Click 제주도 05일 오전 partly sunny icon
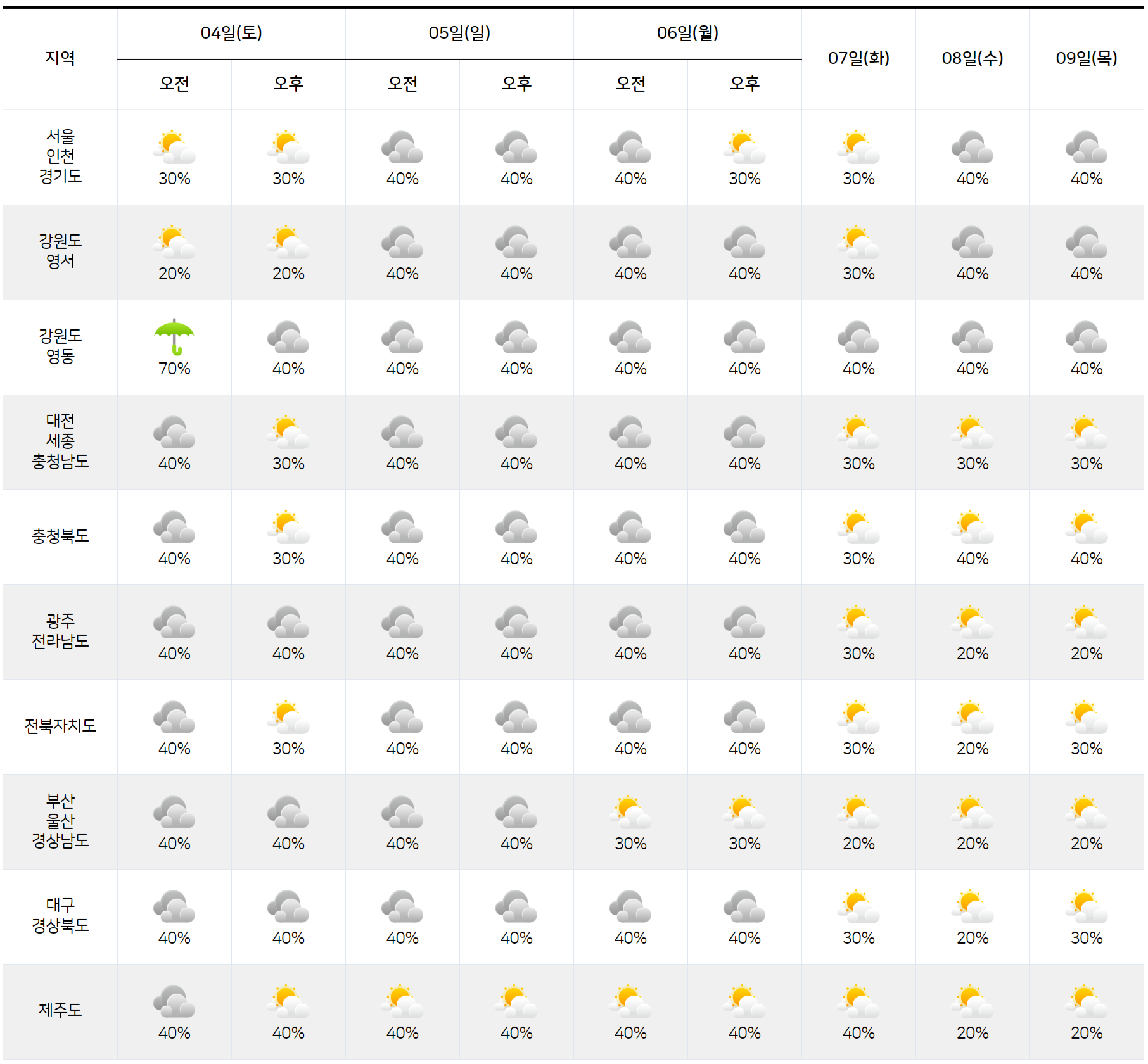Image resolution: width=1148 pixels, height=1064 pixels. point(402,1001)
